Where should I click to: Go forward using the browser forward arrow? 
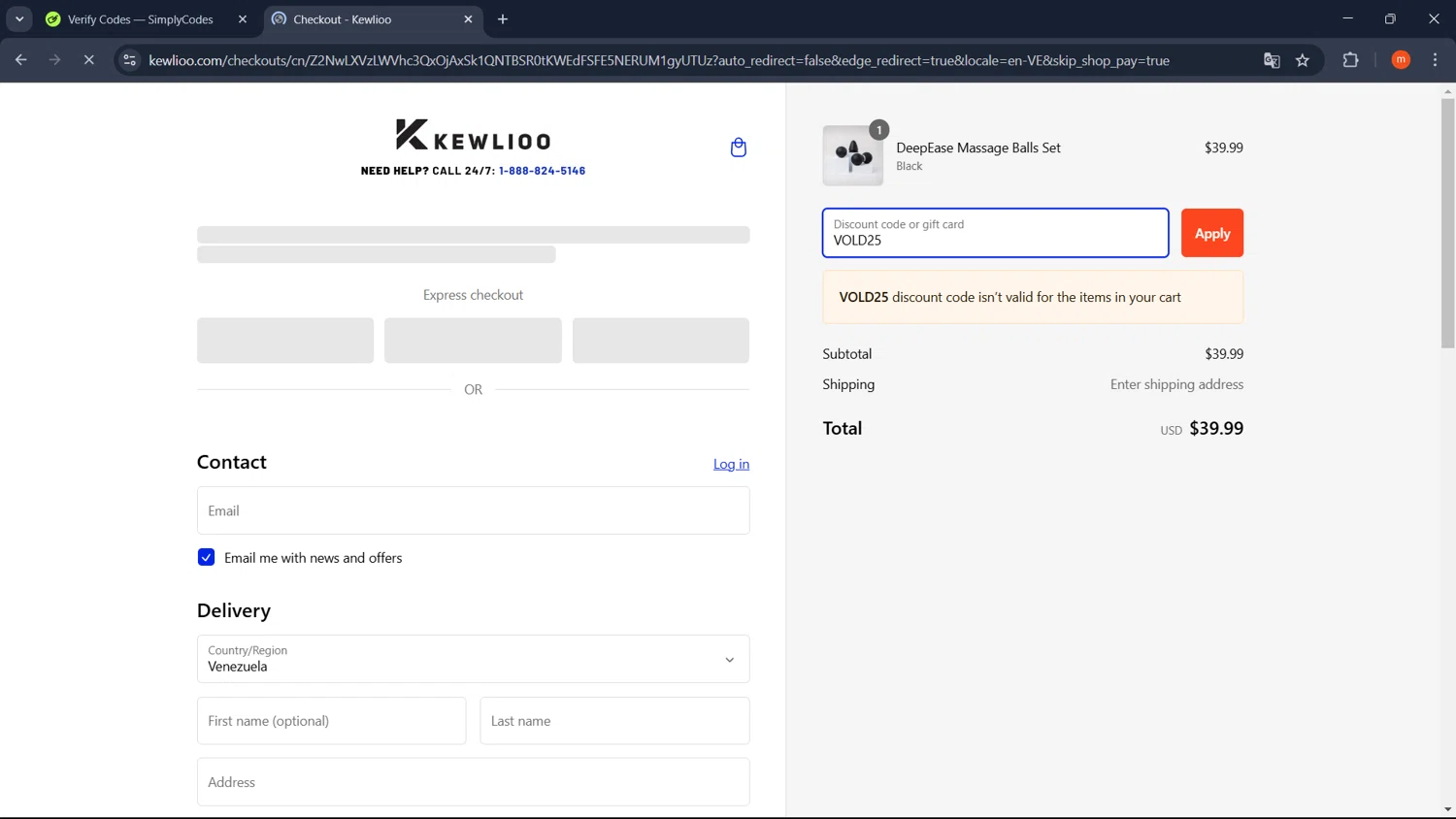pyautogui.click(x=55, y=60)
